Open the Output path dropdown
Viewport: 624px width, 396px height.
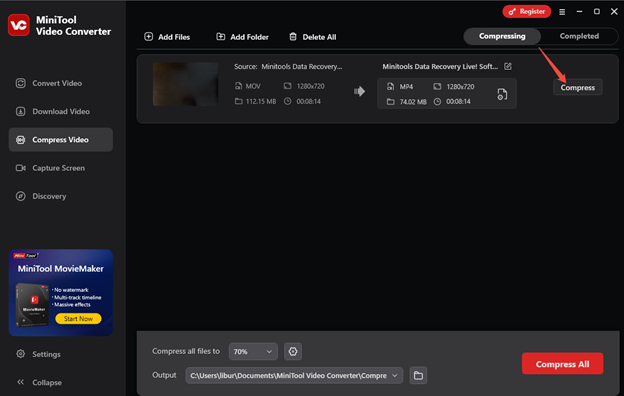click(294, 375)
